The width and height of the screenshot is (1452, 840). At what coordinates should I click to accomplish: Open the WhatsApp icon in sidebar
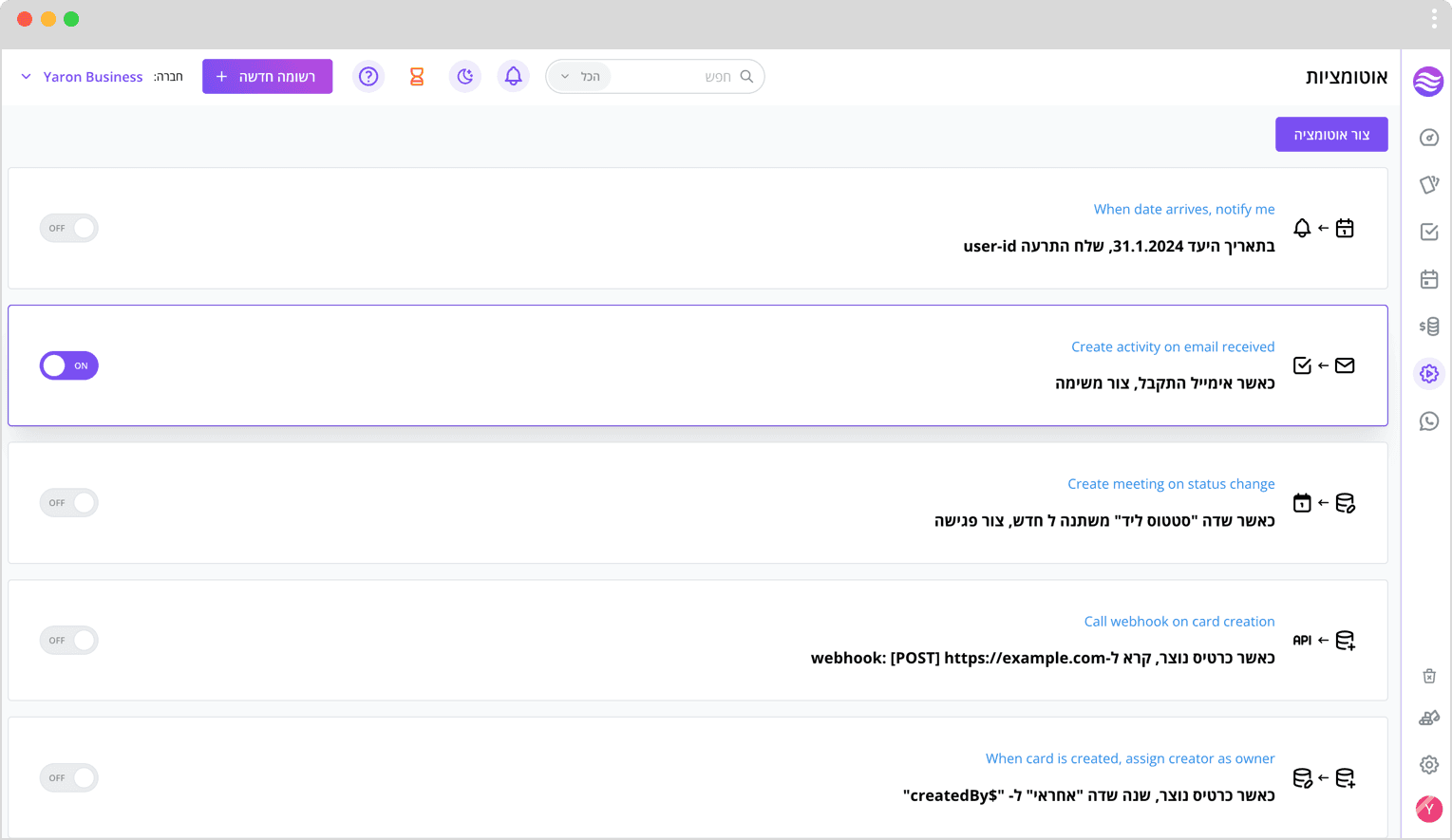[x=1428, y=421]
